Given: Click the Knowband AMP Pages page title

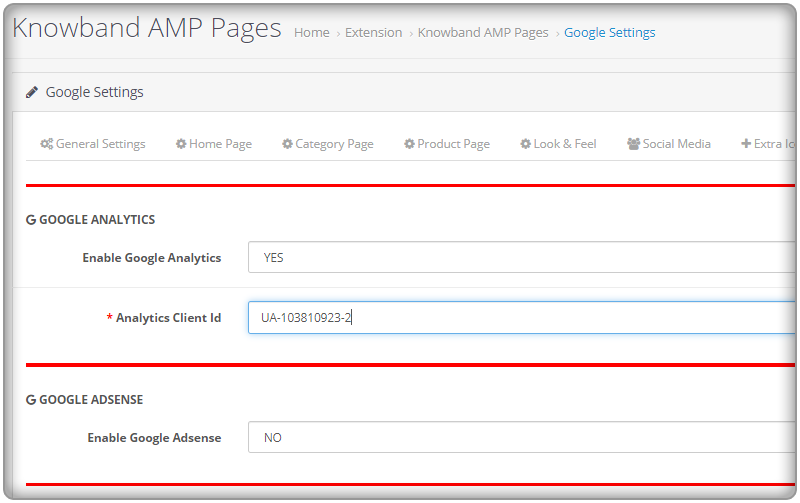Looking at the screenshot, I should [x=147, y=28].
